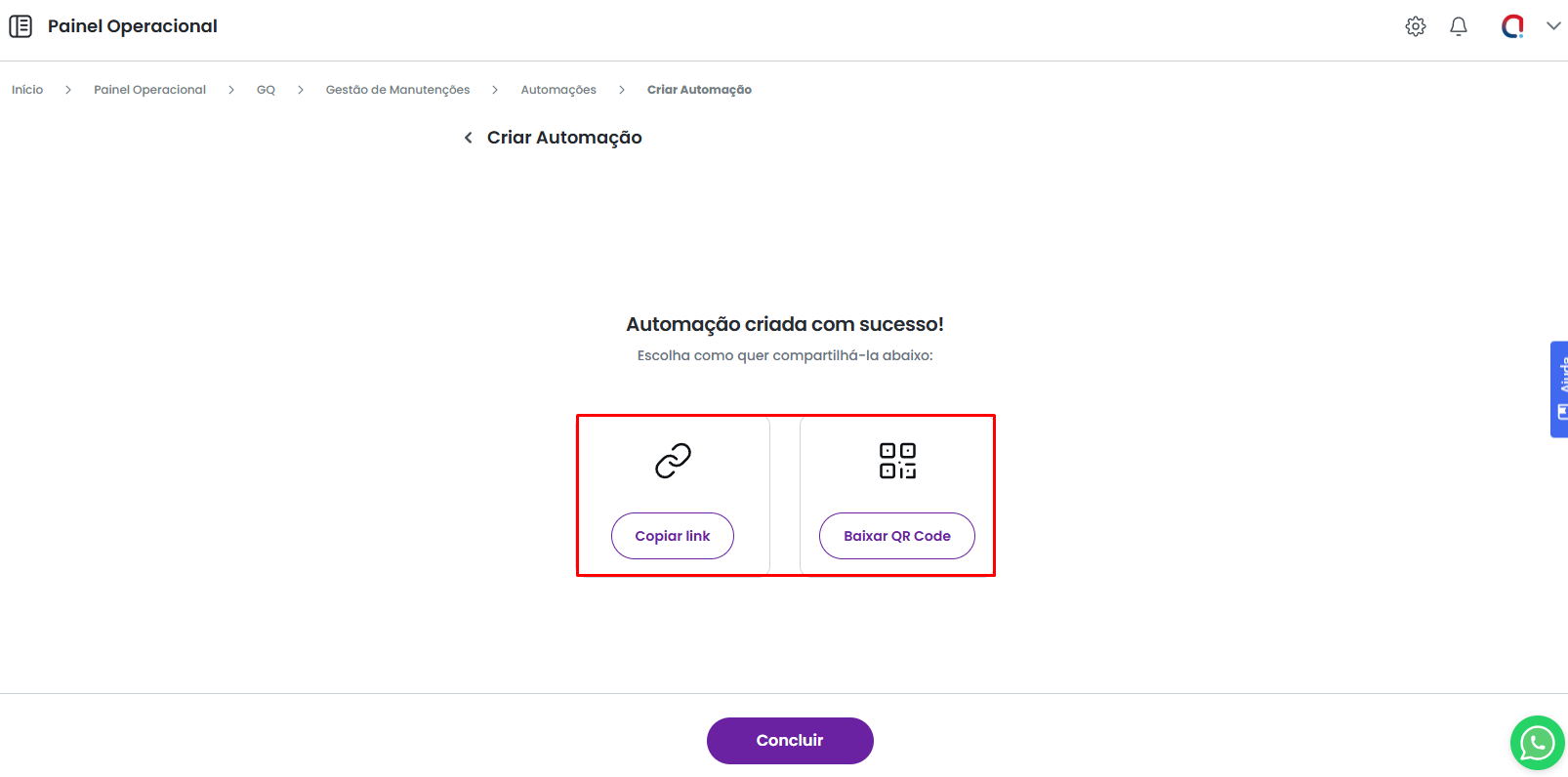This screenshot has width=1568, height=777.
Task: Open the notifications bell
Action: 1458,26
